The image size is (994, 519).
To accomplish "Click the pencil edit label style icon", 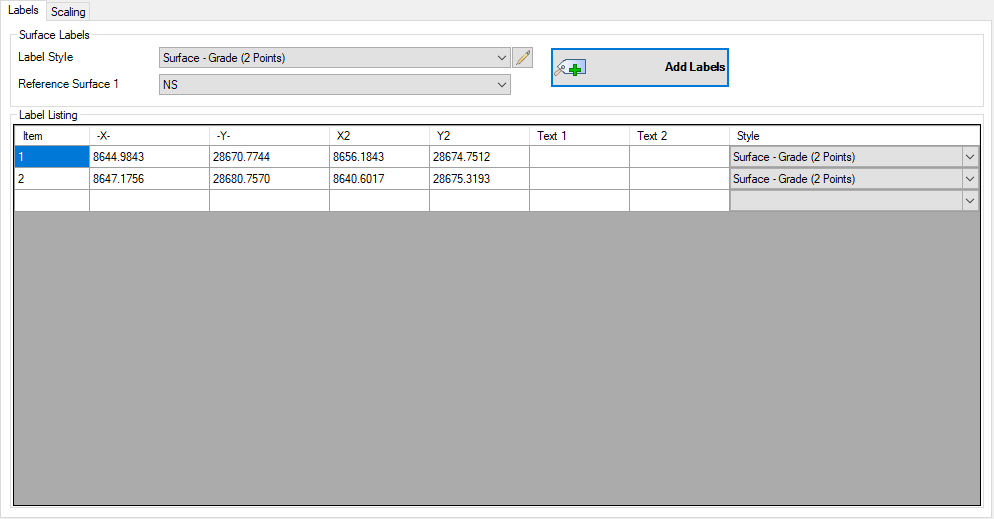I will pos(522,58).
